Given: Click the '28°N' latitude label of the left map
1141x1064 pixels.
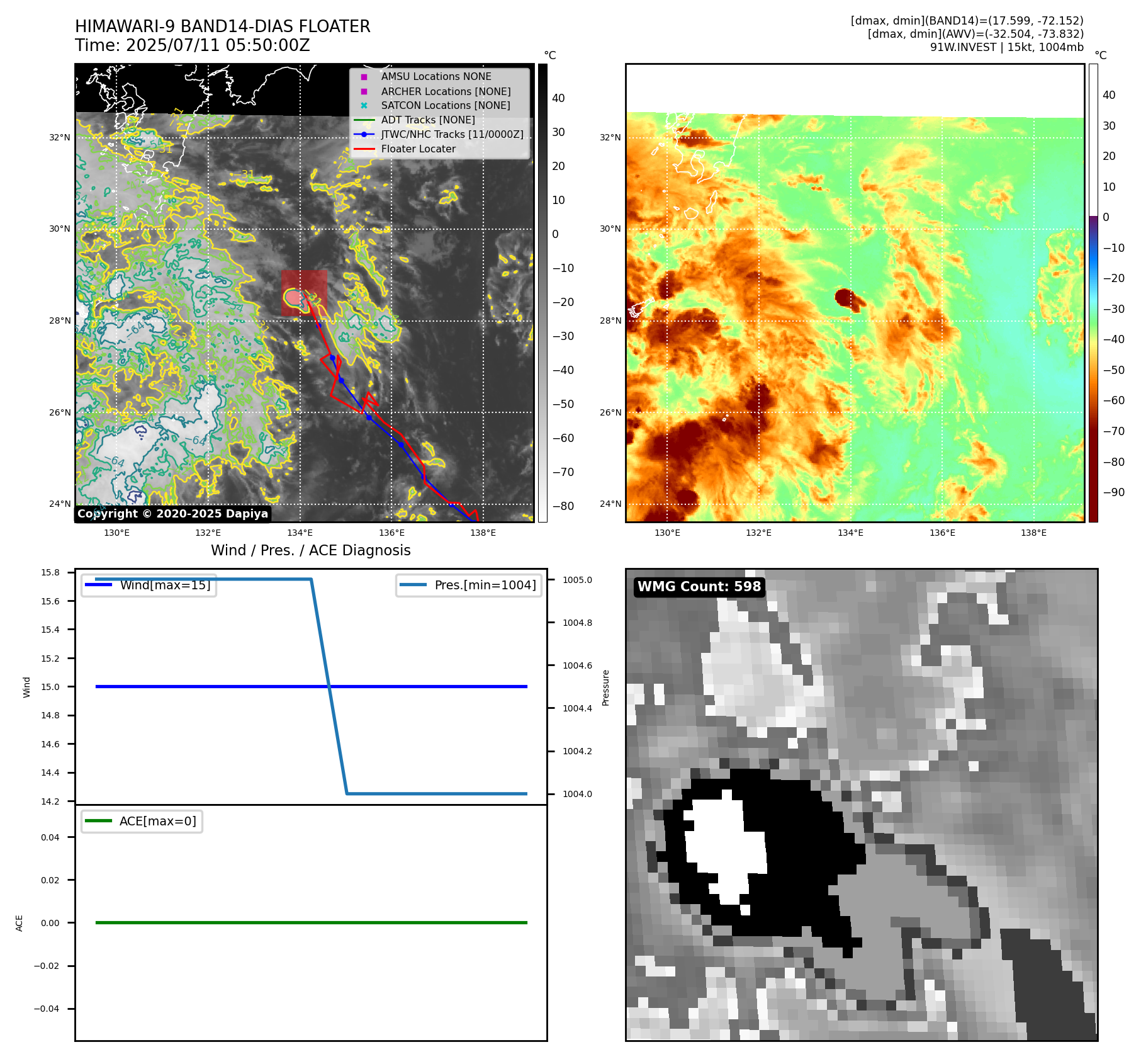Looking at the screenshot, I should tap(60, 320).
